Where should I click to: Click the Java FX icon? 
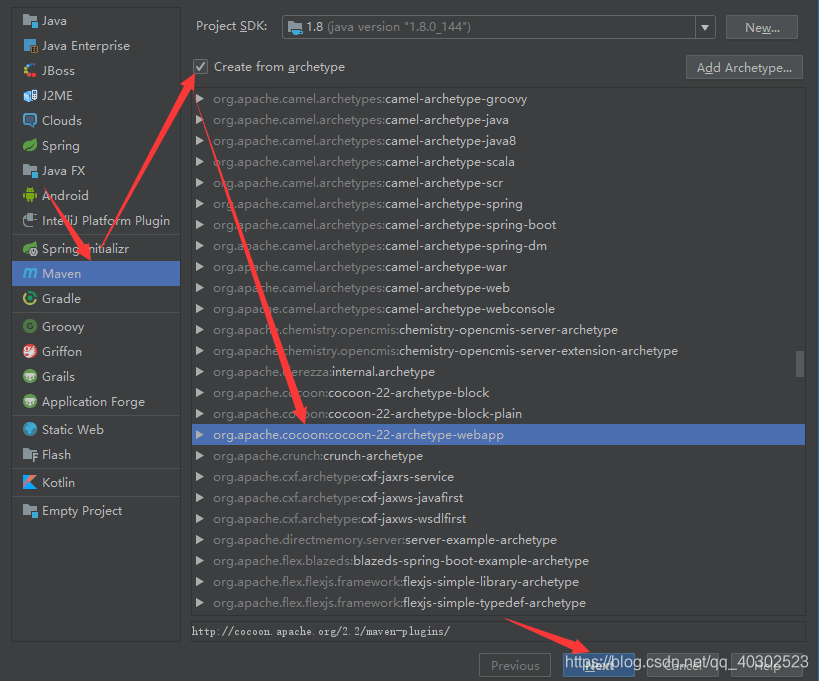point(30,170)
